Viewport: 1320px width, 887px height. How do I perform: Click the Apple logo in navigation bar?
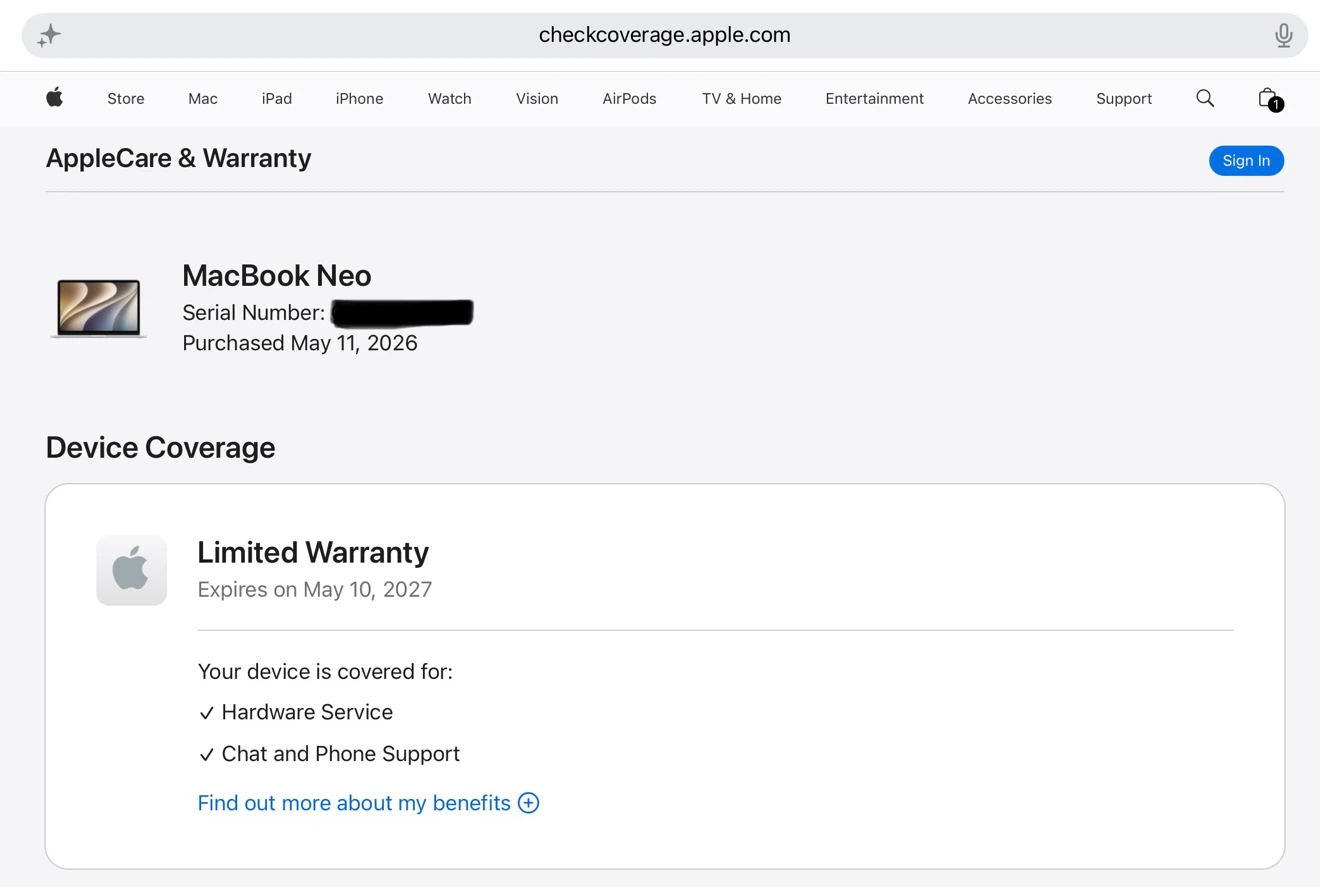[x=55, y=97]
